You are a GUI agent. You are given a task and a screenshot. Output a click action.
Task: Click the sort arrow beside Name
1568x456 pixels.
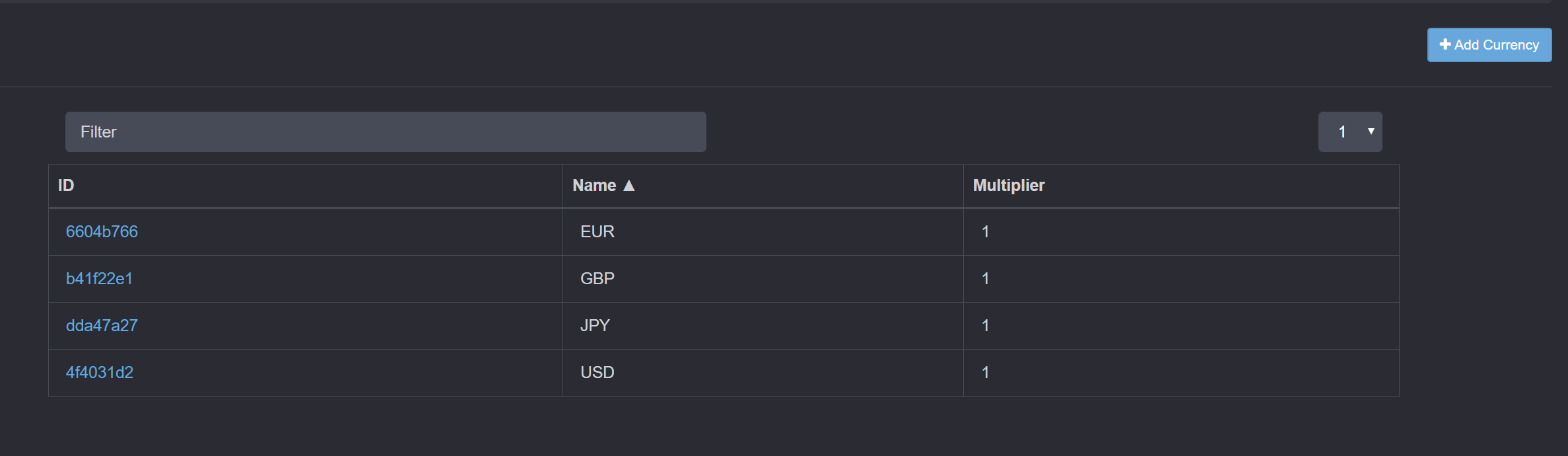629,186
